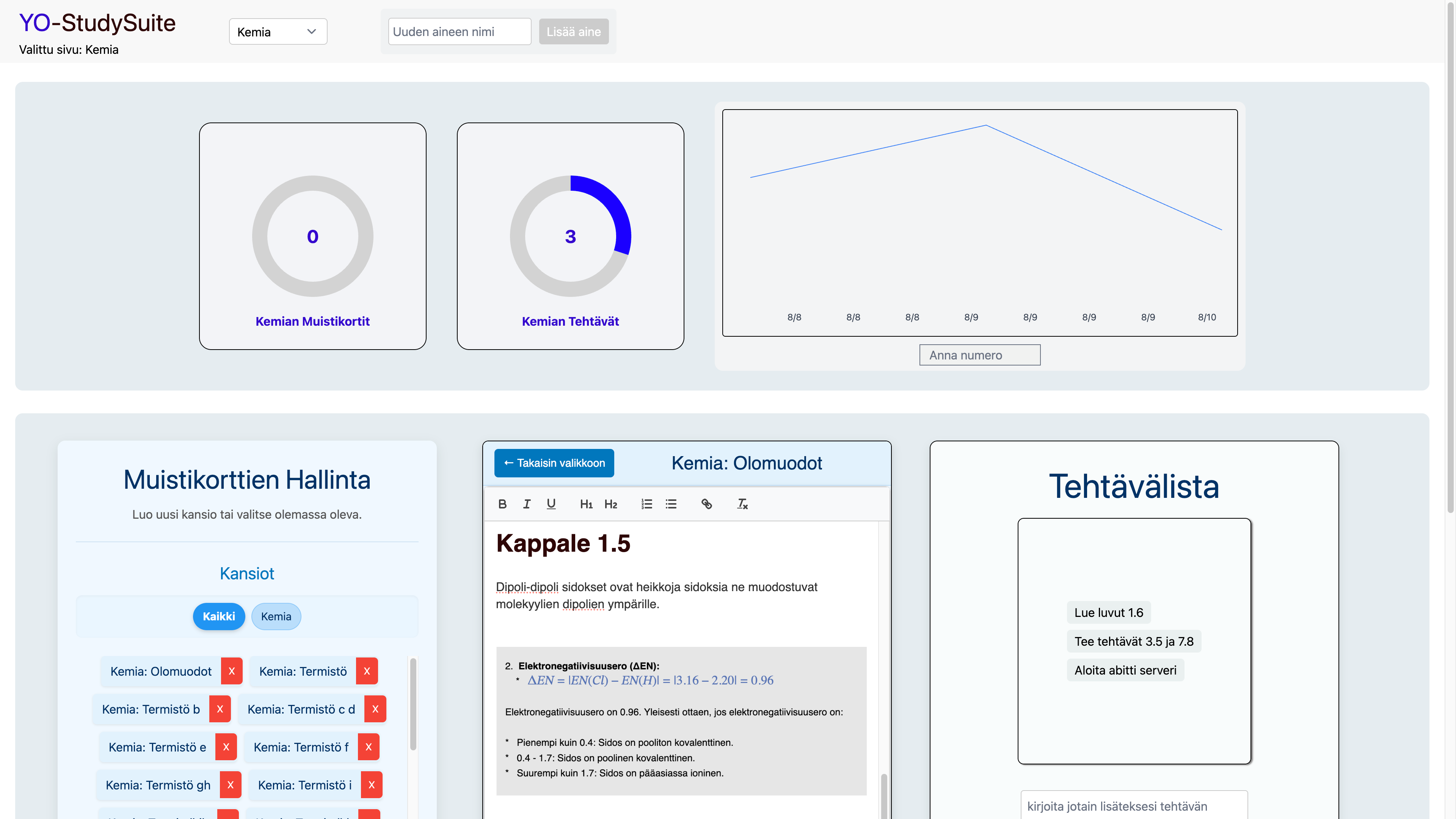Click the Kemian Tehtävät progress ring
Viewport: 1456px width, 819px height.
570,236
